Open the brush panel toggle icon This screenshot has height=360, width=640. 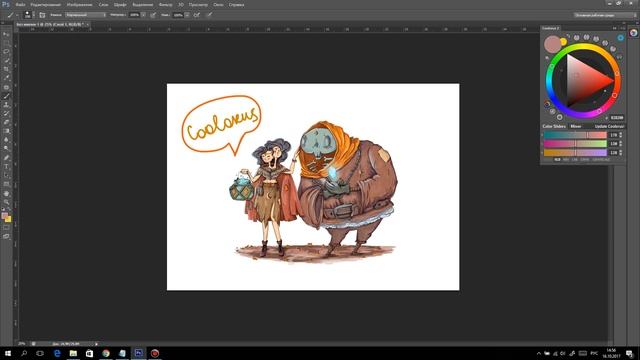coord(42,15)
